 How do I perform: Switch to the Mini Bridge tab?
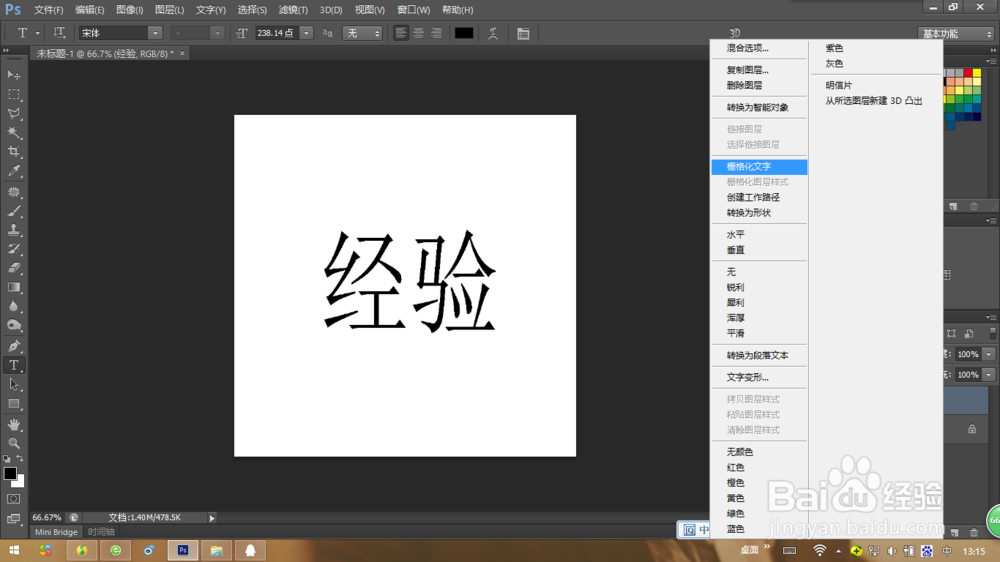click(x=56, y=532)
